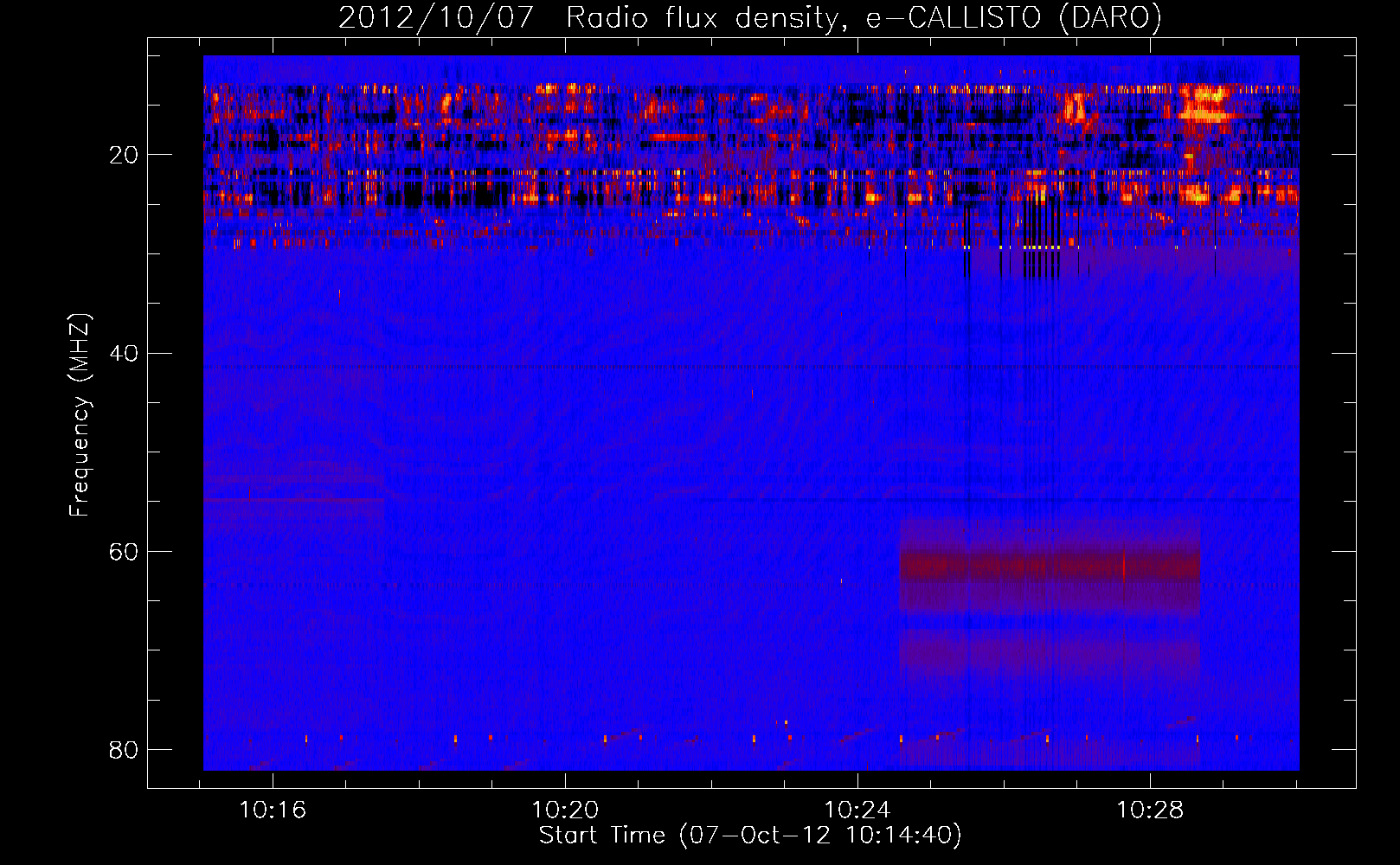Click the 20 frequency tick label
The image size is (1400, 865).
124,155
